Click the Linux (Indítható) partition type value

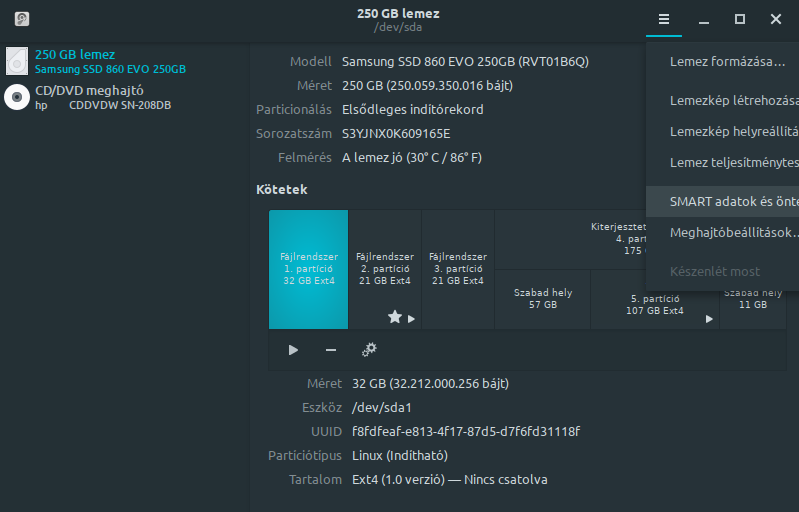pos(400,455)
